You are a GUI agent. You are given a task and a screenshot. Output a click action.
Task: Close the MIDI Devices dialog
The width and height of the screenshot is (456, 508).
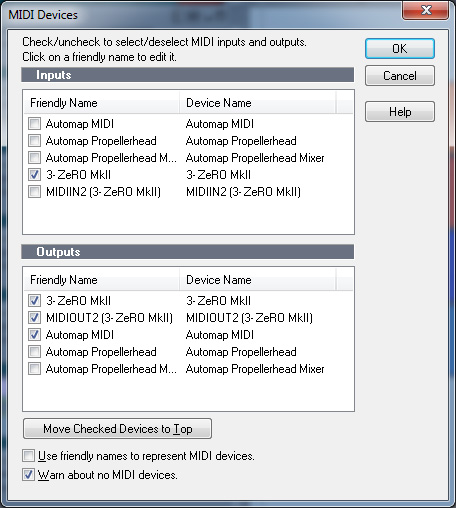(426, 10)
